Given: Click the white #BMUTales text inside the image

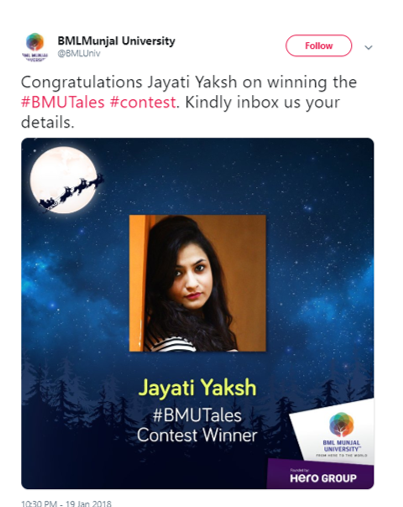Looking at the screenshot, I should pos(197,416).
